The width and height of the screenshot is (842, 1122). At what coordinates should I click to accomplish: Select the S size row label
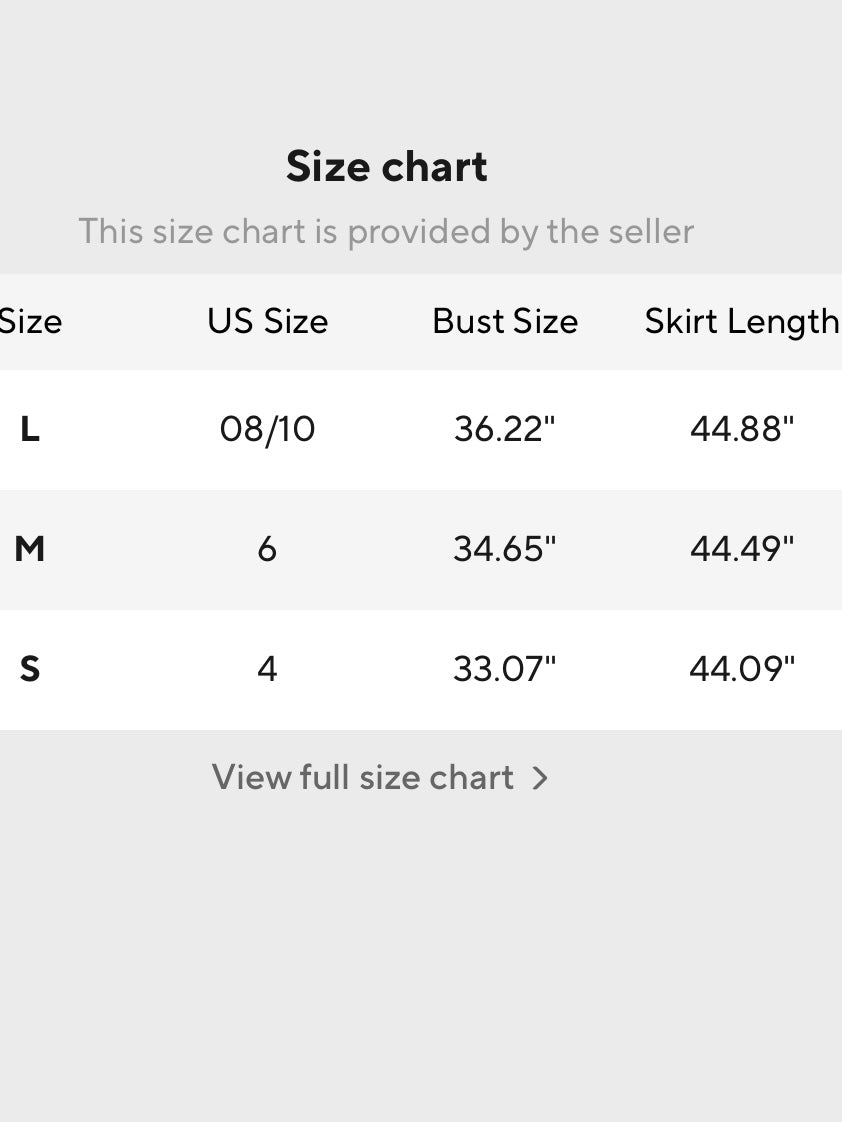pyautogui.click(x=30, y=668)
